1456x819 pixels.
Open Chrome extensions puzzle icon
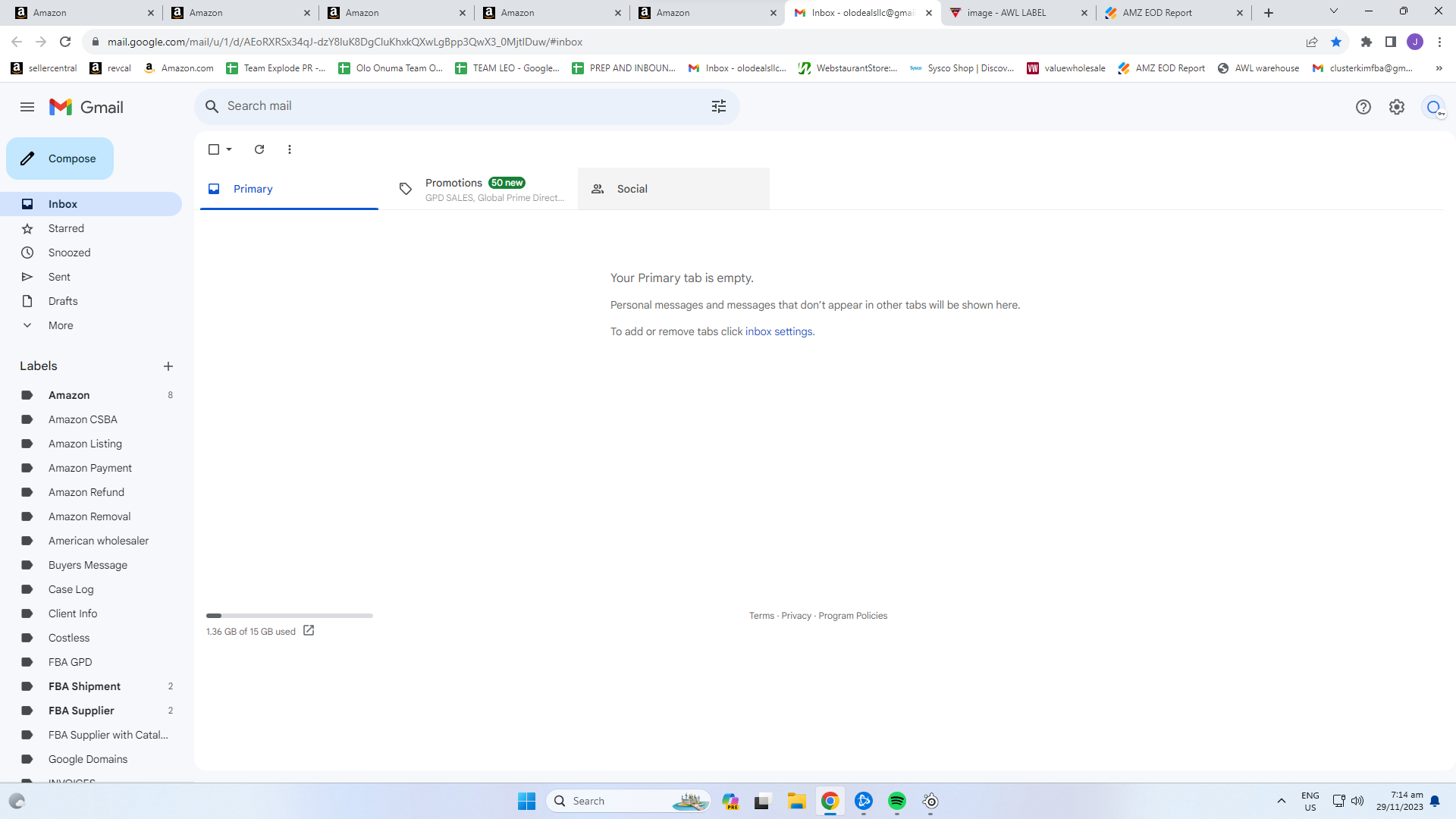point(1367,42)
